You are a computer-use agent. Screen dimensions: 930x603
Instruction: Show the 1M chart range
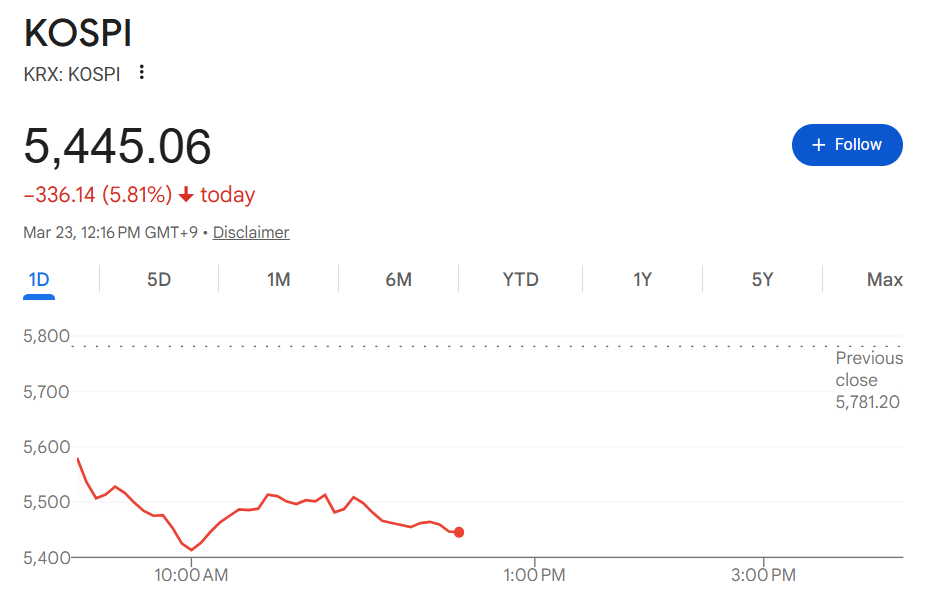(x=279, y=280)
